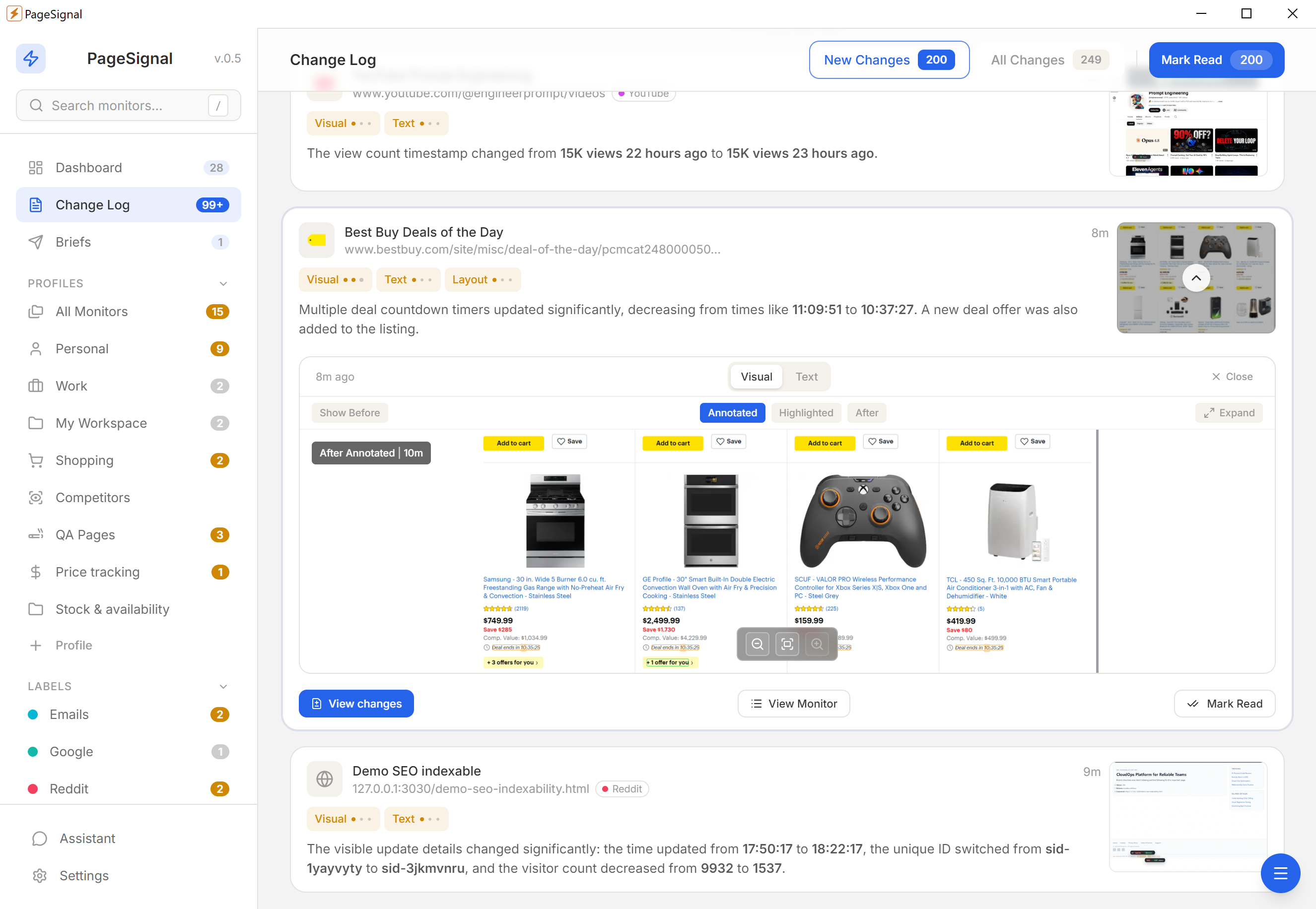The image size is (1316, 909).
Task: Click the Best Buy Deals of the Day title
Action: pyautogui.click(x=423, y=232)
